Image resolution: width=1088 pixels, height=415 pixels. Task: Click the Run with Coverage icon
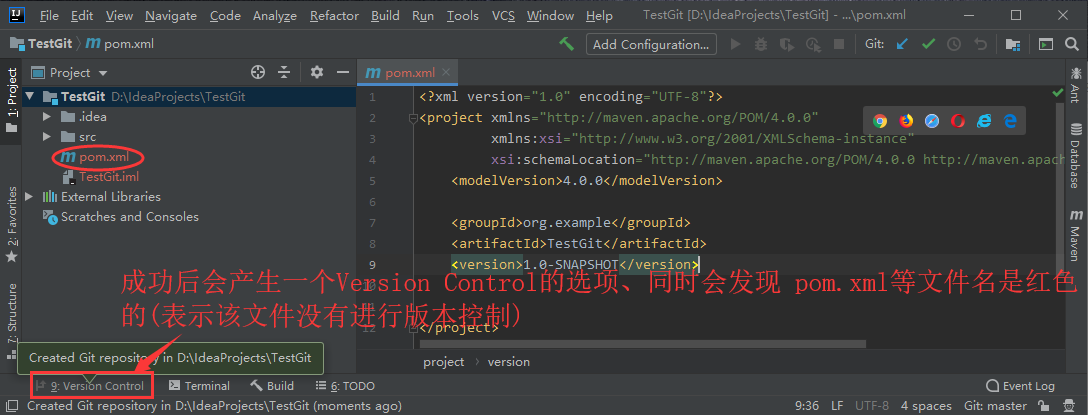pos(786,44)
